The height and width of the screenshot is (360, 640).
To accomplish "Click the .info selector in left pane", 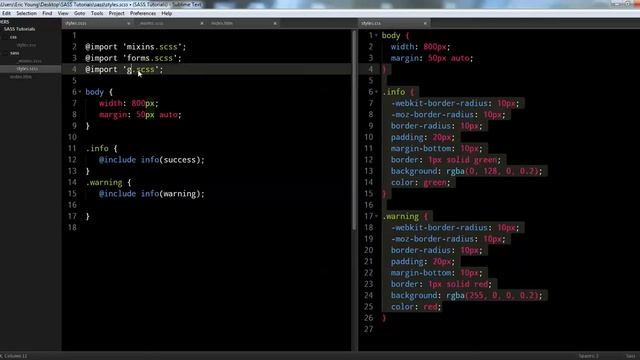I will (97, 149).
